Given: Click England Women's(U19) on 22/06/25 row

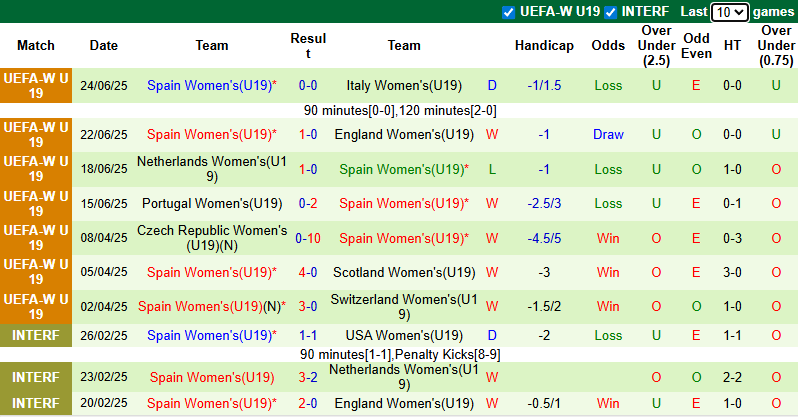Looking at the screenshot, I should click(404, 134).
